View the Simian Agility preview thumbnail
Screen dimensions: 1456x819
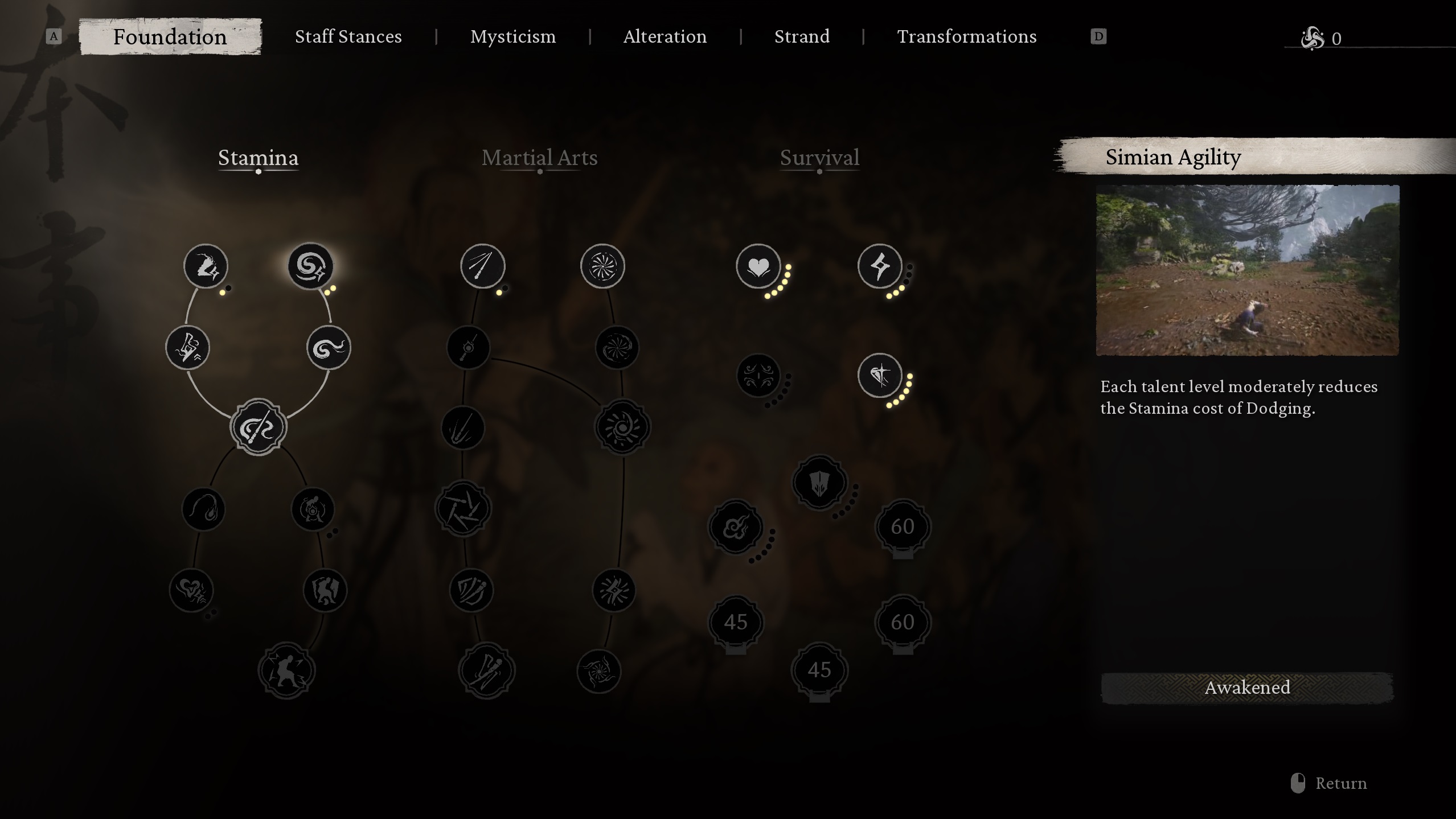click(1247, 269)
